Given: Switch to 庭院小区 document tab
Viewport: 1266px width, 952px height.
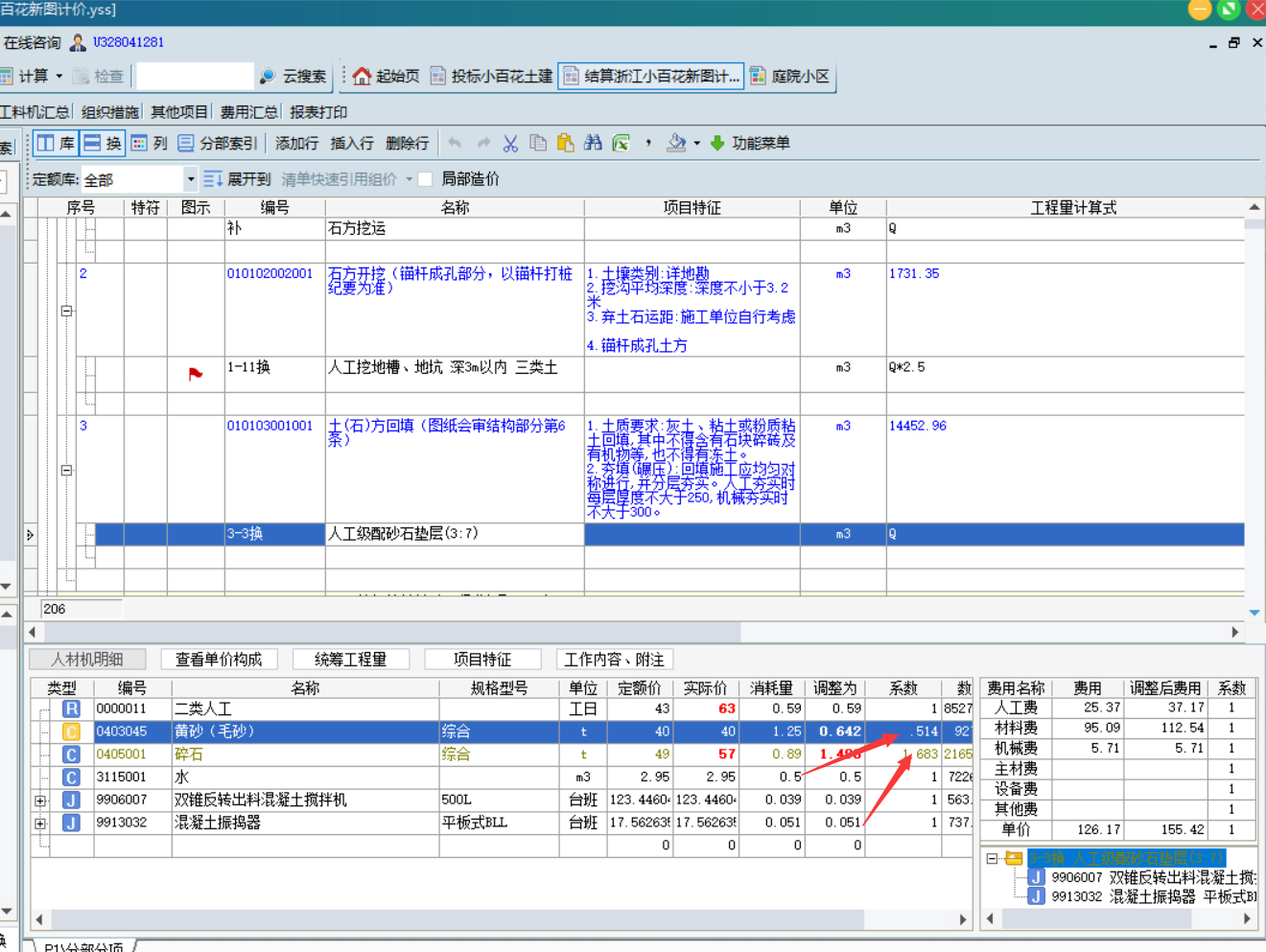Looking at the screenshot, I should [x=789, y=76].
